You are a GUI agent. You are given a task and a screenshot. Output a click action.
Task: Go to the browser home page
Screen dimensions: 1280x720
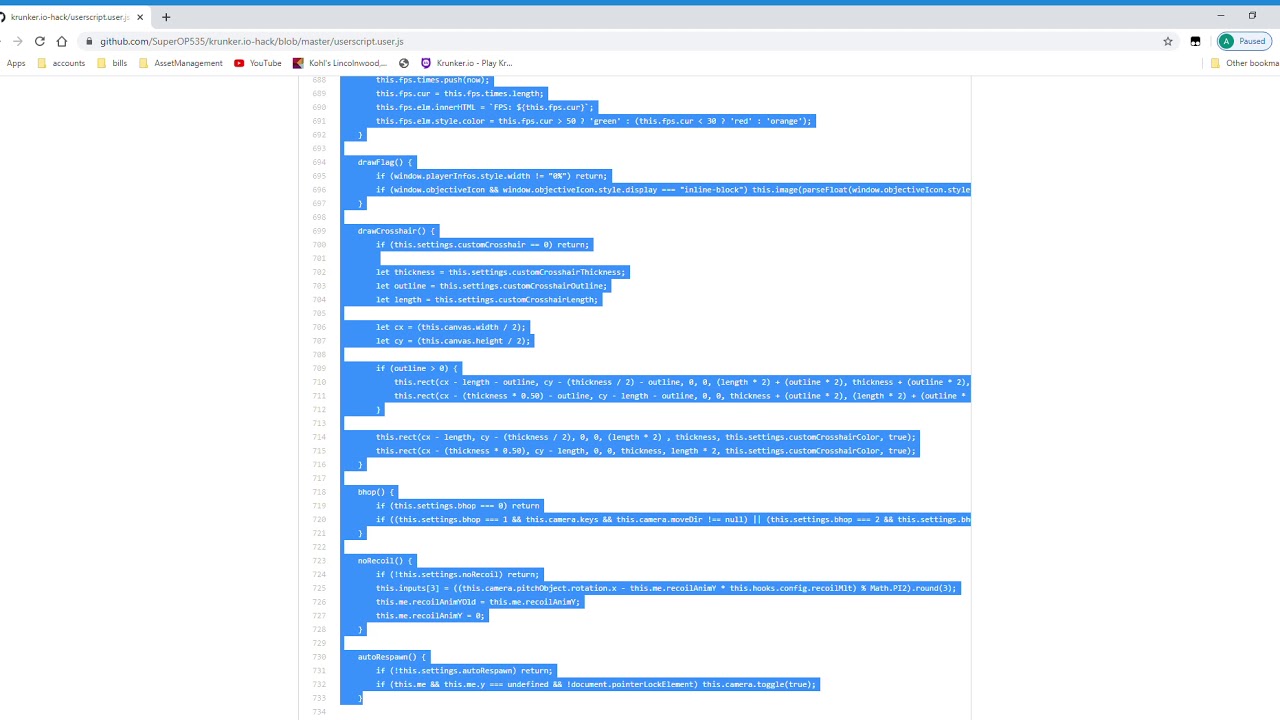pyautogui.click(x=62, y=41)
